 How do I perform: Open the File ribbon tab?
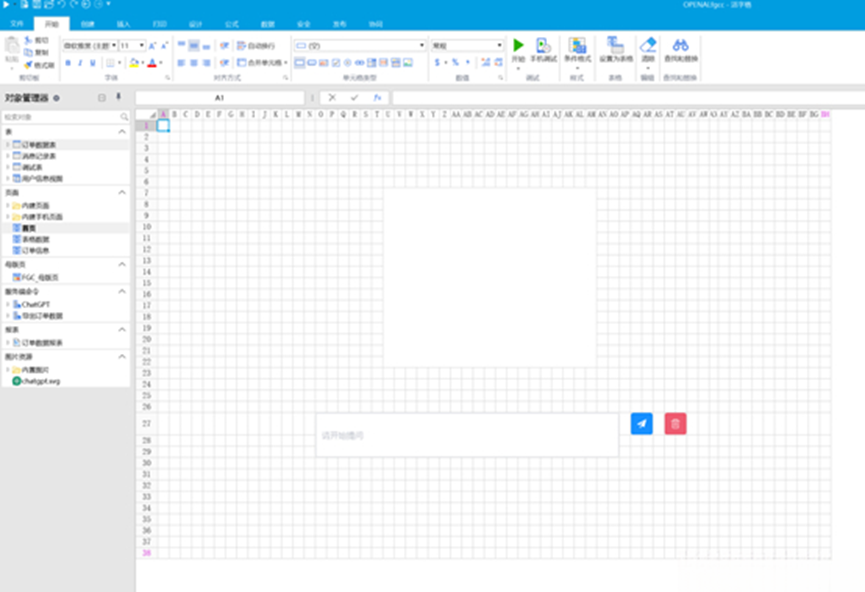pyautogui.click(x=17, y=24)
